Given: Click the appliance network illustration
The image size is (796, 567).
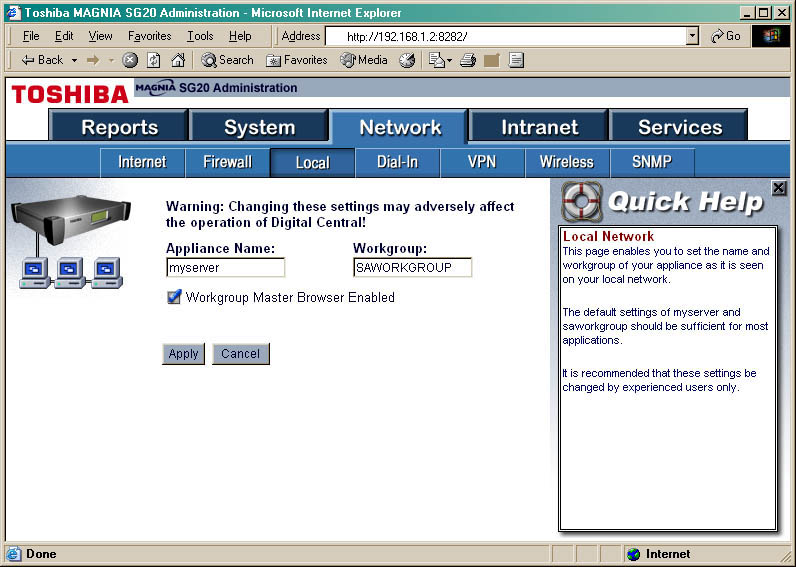Looking at the screenshot, I should 71,242.
